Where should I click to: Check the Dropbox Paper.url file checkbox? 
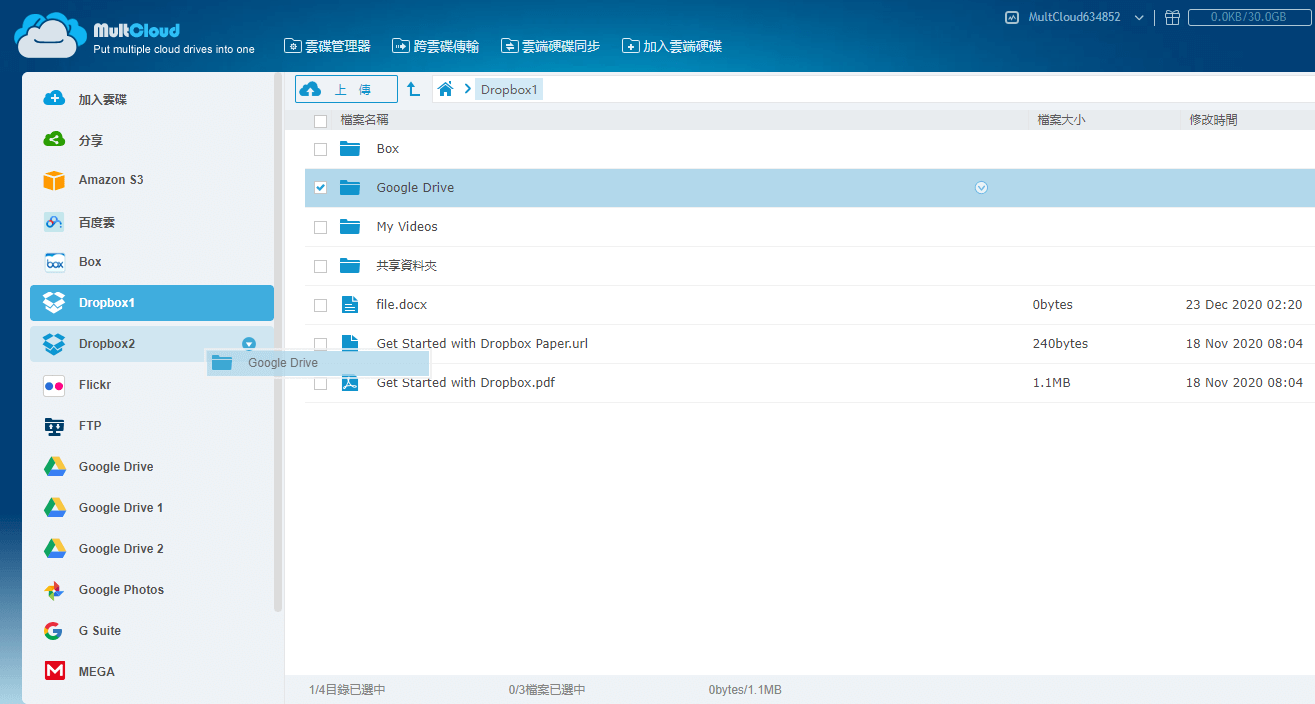click(320, 344)
